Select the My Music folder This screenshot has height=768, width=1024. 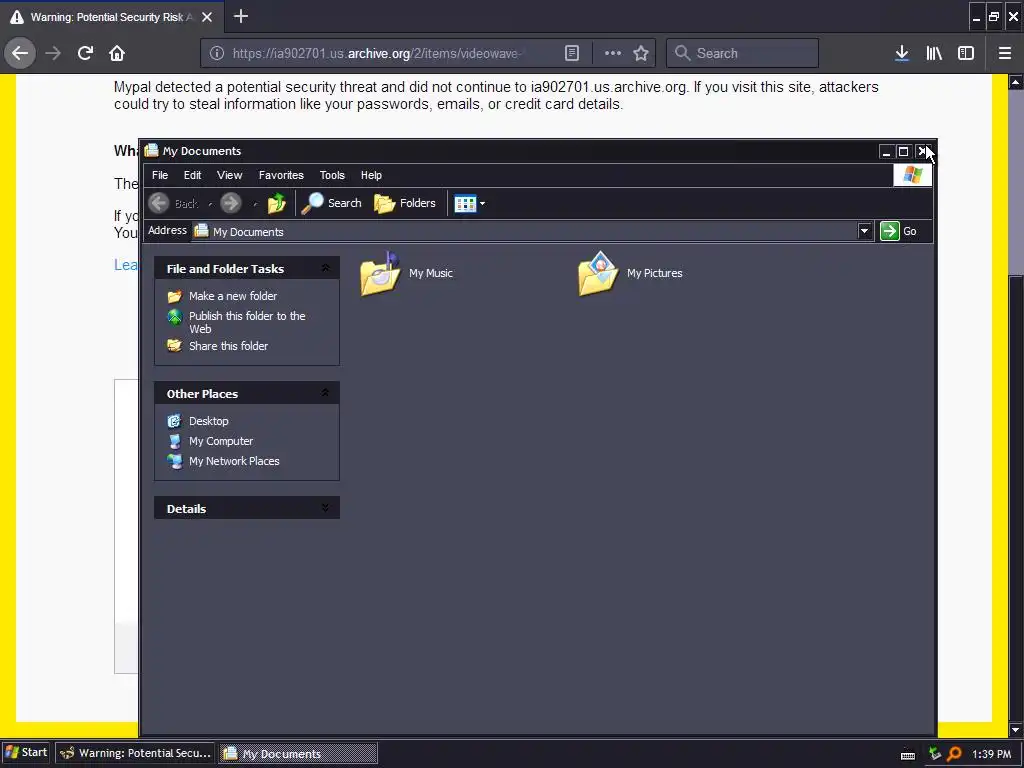click(x=406, y=273)
